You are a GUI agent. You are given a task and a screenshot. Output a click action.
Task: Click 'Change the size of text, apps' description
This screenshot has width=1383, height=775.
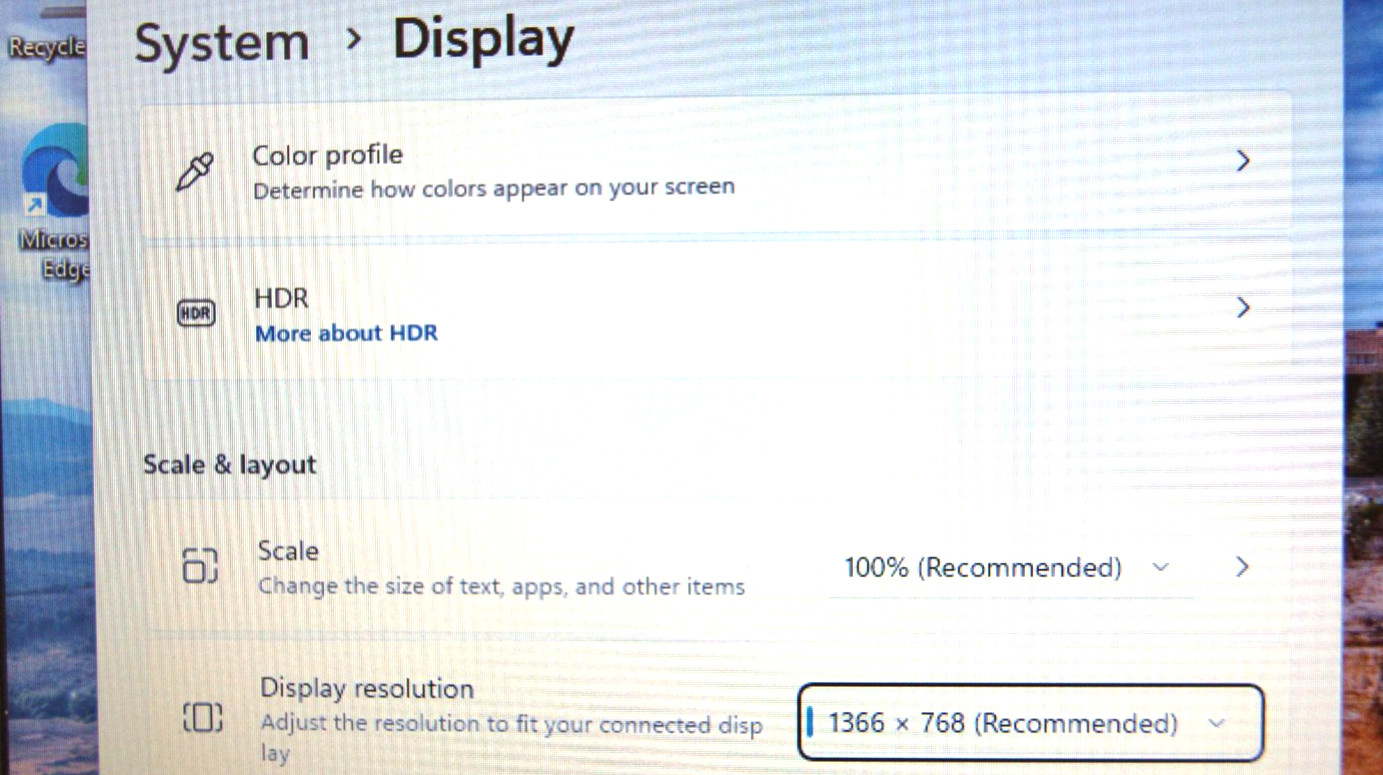[501, 586]
